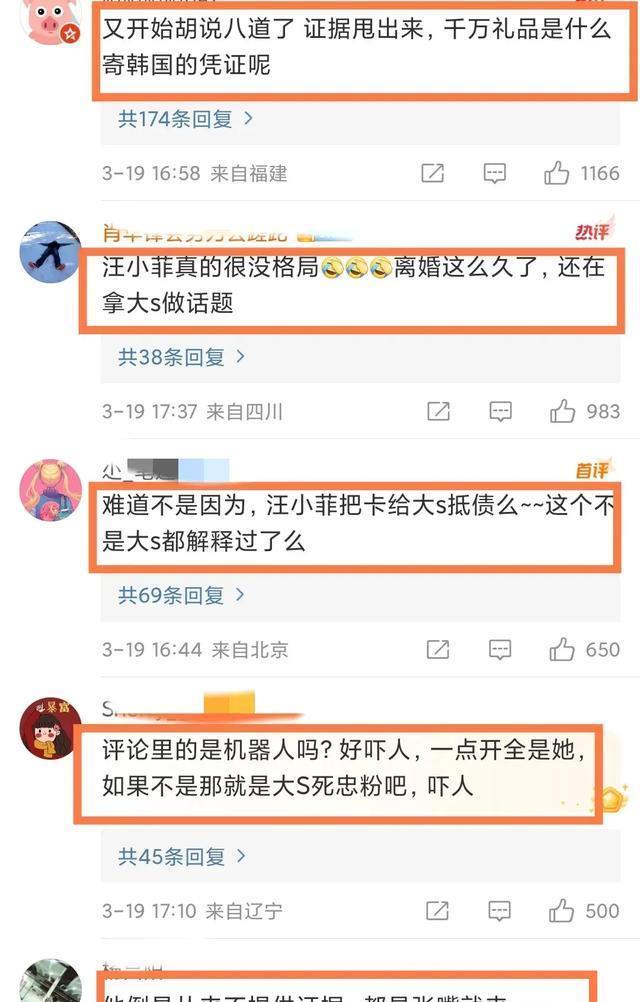Open the Sailor Moon avatar profile

(50, 490)
